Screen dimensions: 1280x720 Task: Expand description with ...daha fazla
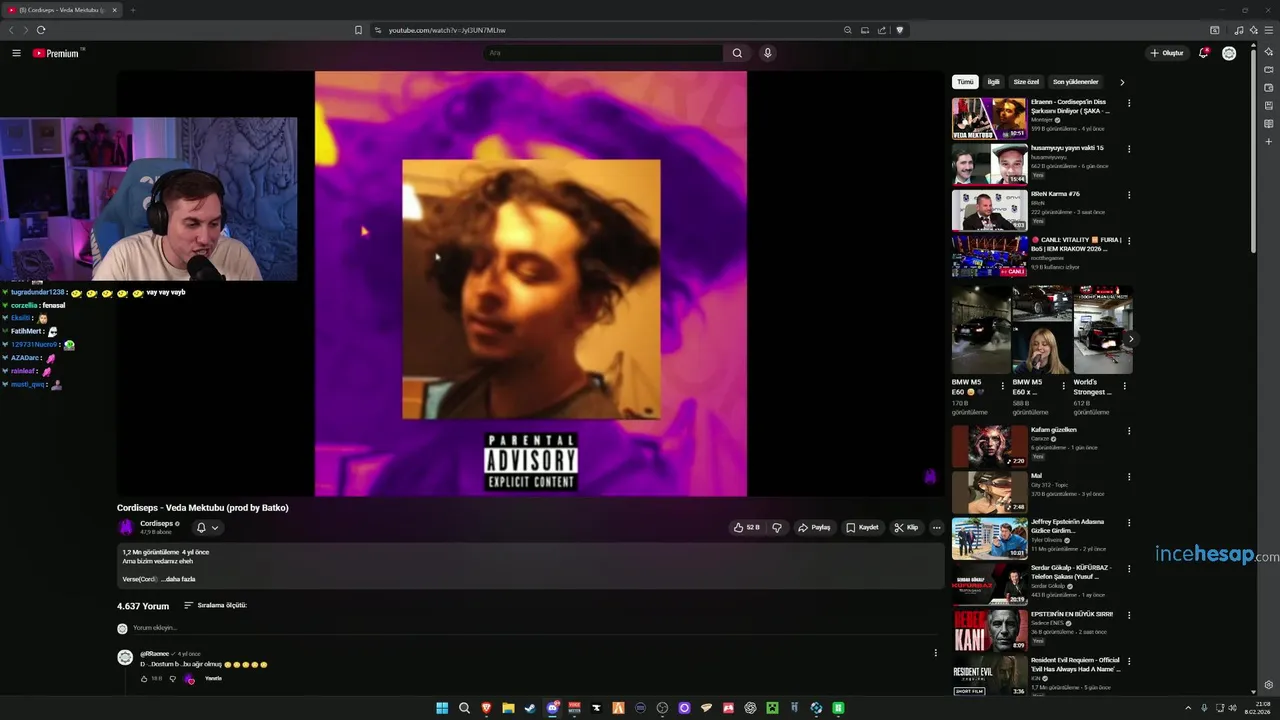178,579
